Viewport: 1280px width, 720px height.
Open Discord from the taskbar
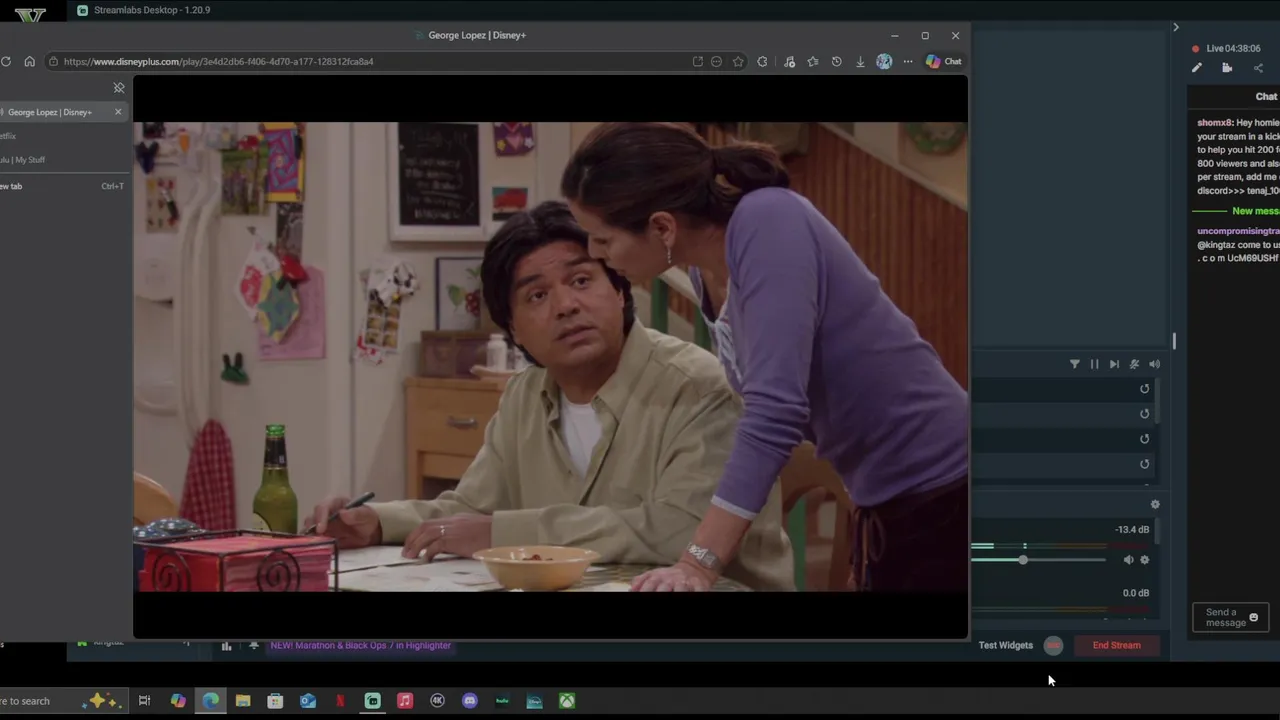pos(470,701)
